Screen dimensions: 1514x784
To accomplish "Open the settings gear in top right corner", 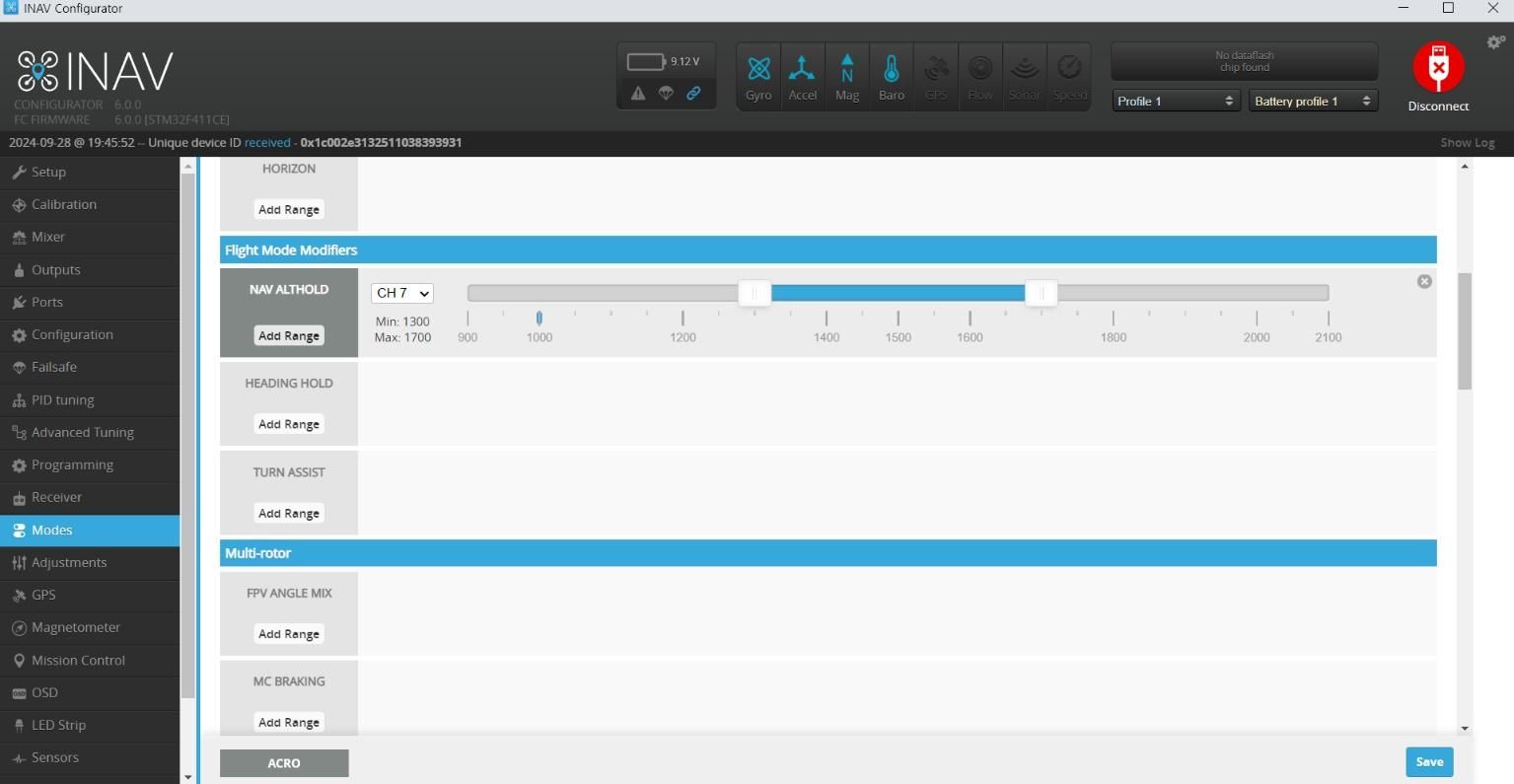I will tap(1494, 42).
